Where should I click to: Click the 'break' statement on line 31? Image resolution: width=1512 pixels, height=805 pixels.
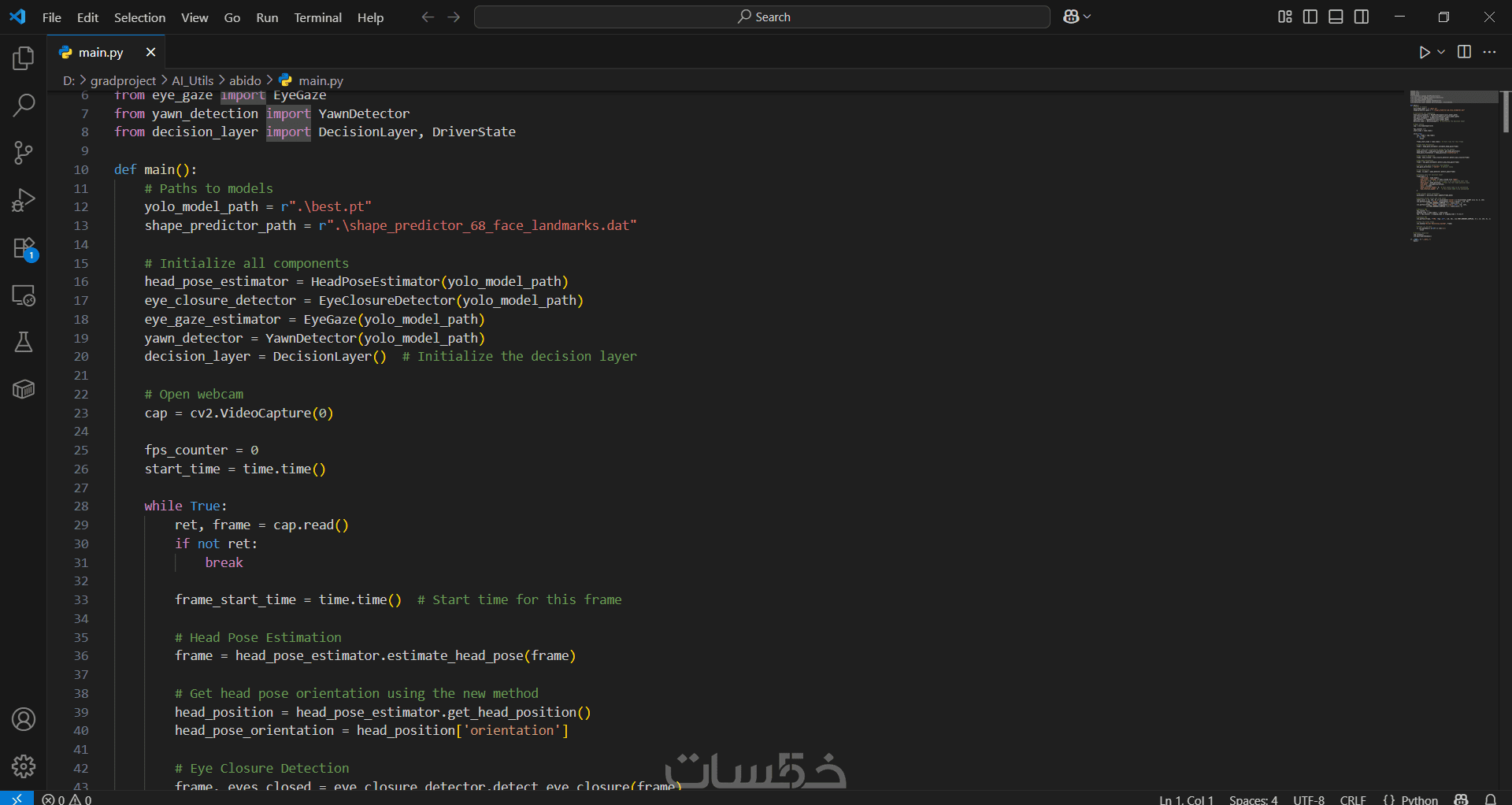click(x=224, y=562)
